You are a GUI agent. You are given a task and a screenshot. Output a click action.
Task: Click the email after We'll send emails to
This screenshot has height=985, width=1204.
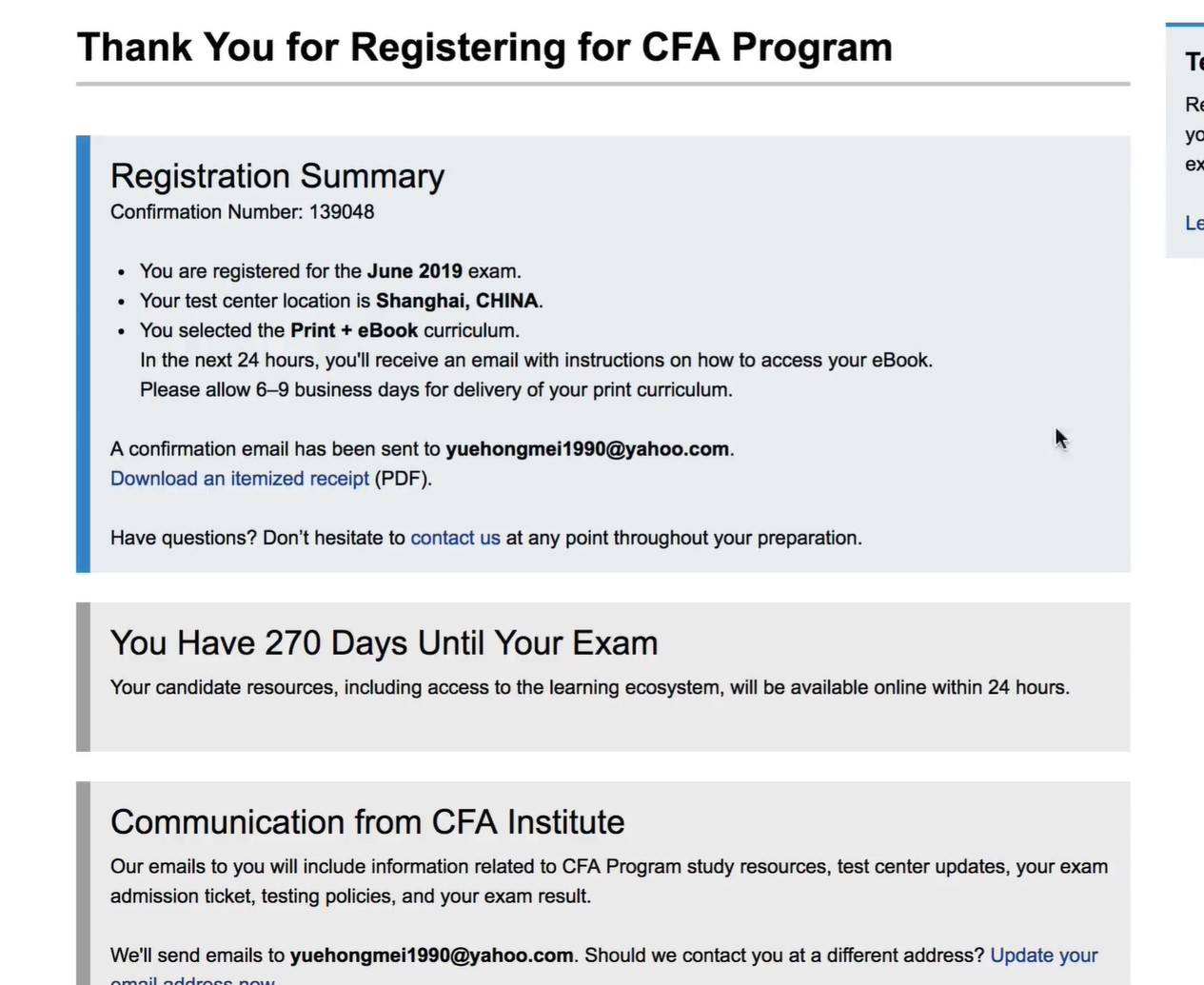click(x=431, y=955)
